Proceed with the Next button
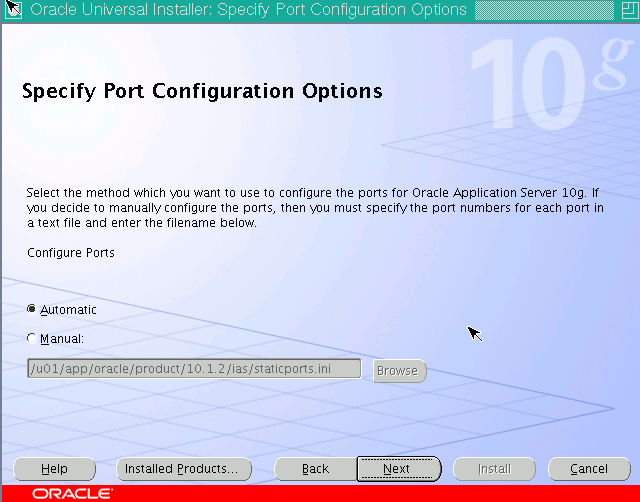The height and width of the screenshot is (502, 640). tap(399, 469)
